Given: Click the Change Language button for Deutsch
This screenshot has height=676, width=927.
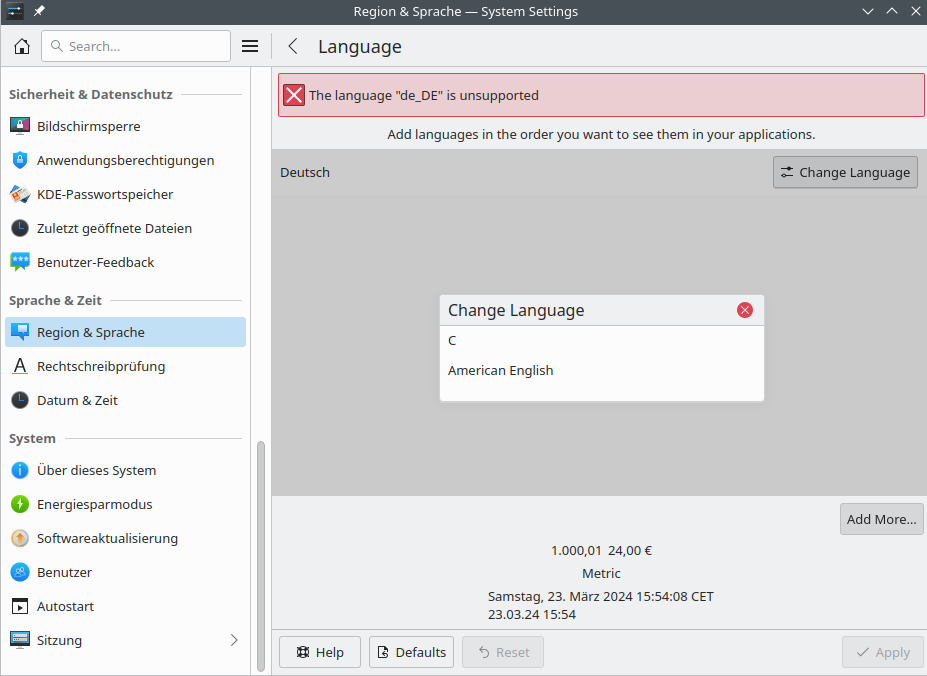Looking at the screenshot, I should click(x=845, y=172).
